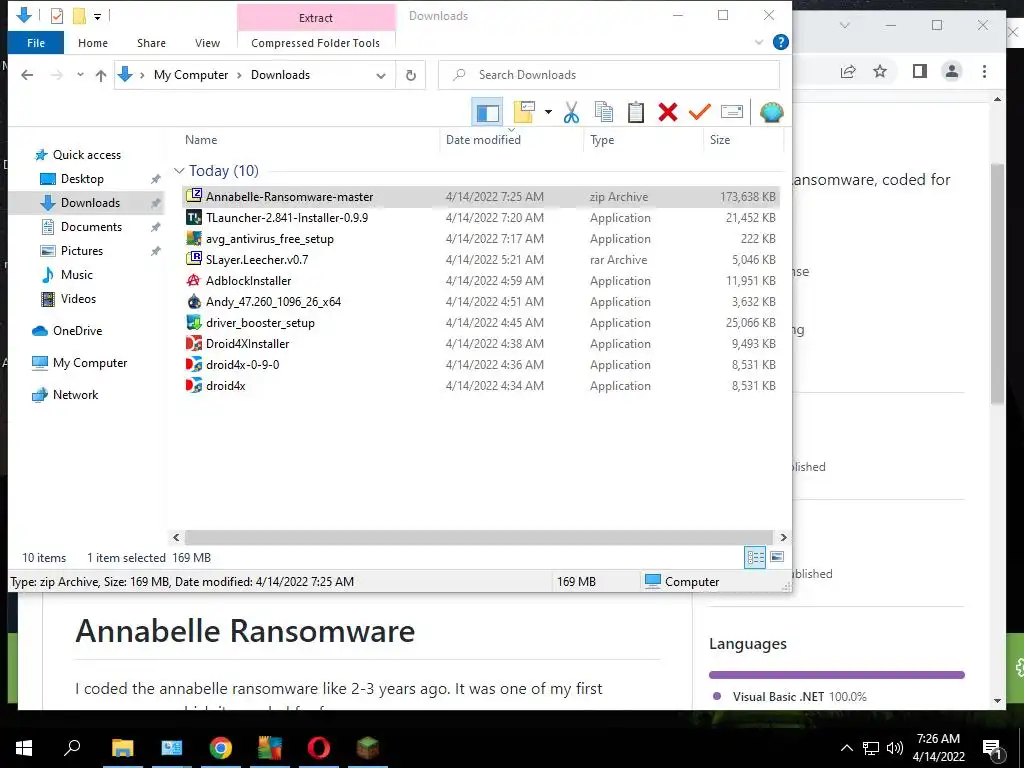Viewport: 1024px width, 768px height.
Task: Open Opera from the taskbar
Action: tap(319, 748)
